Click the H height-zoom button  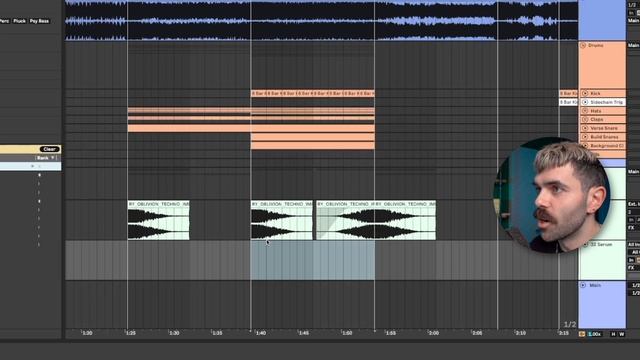point(613,334)
